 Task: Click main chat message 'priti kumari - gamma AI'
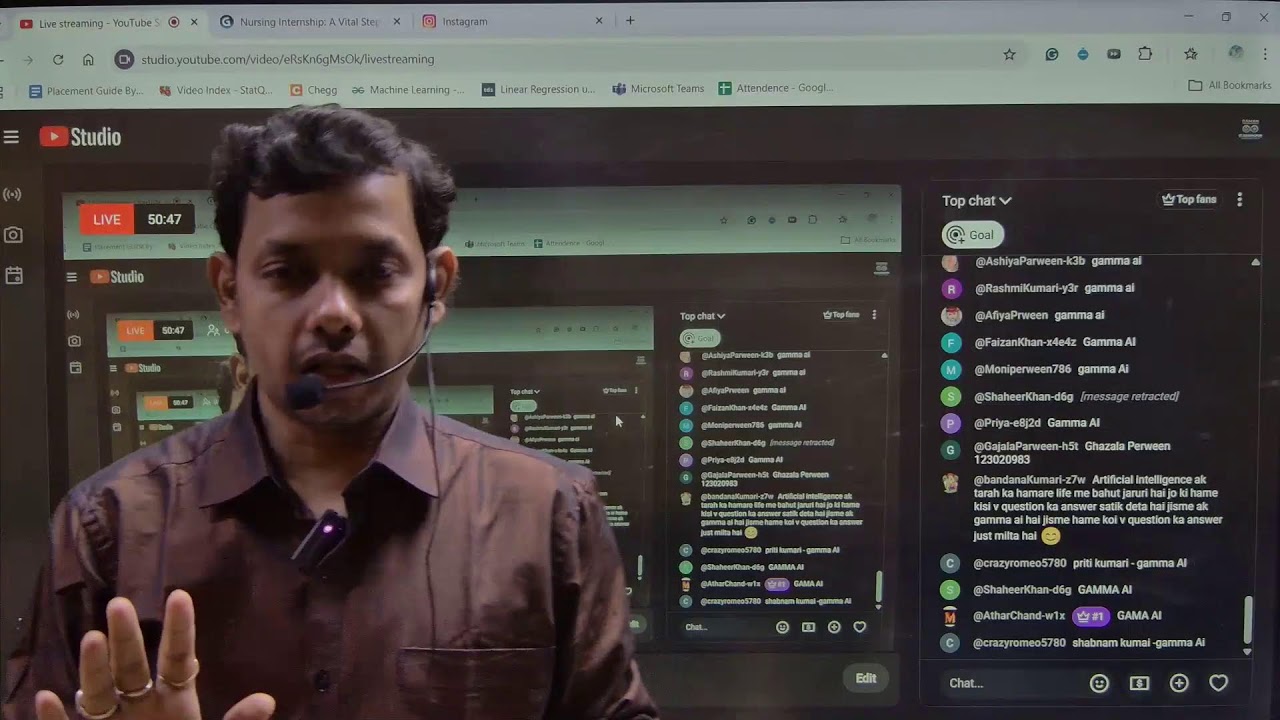tap(1130, 563)
